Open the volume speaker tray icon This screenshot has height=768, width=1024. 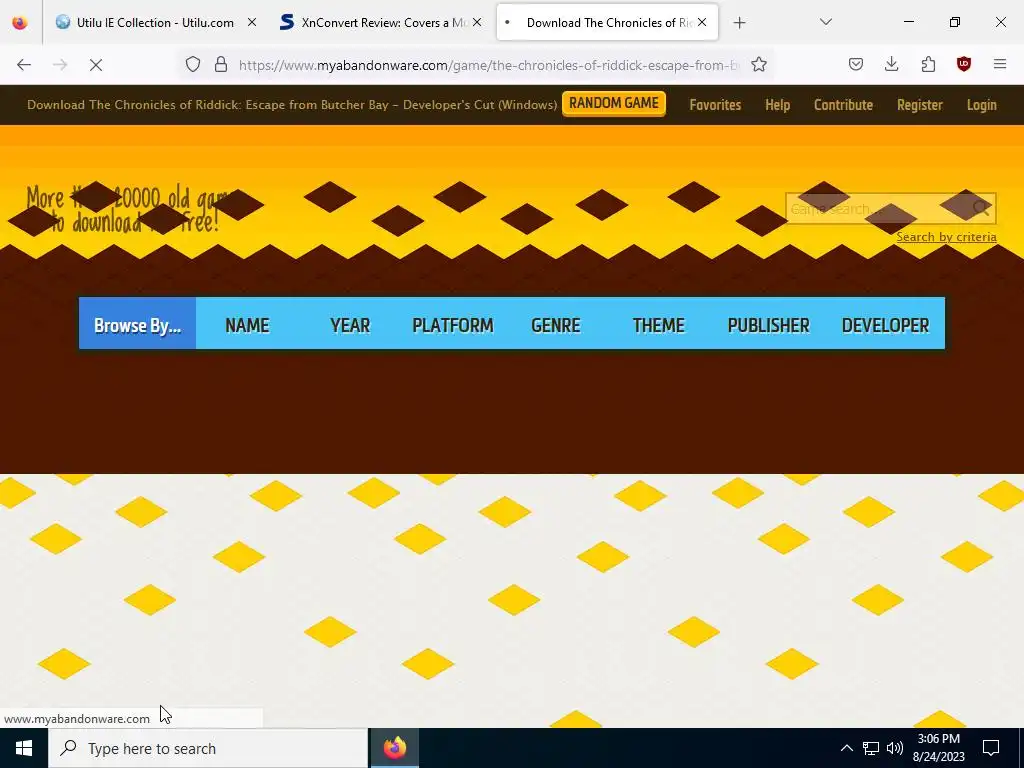[895, 748]
